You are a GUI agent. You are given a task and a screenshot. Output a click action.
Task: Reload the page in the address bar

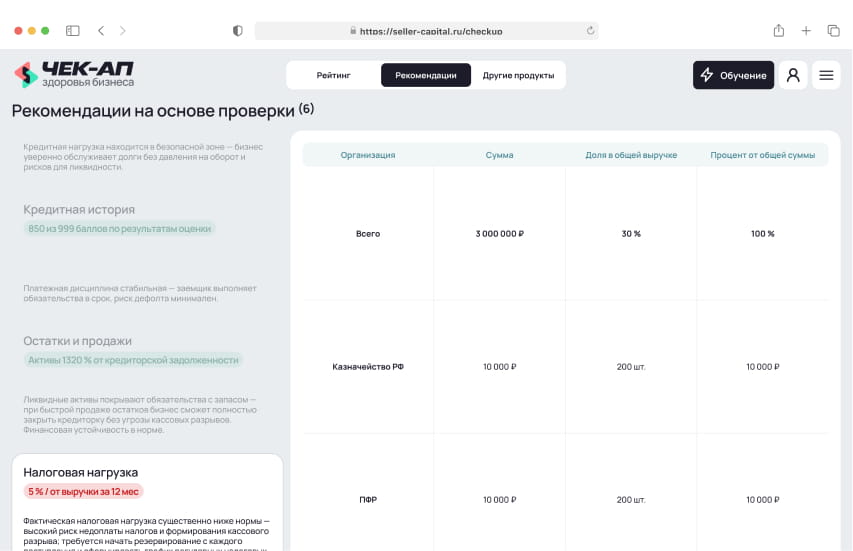point(590,31)
